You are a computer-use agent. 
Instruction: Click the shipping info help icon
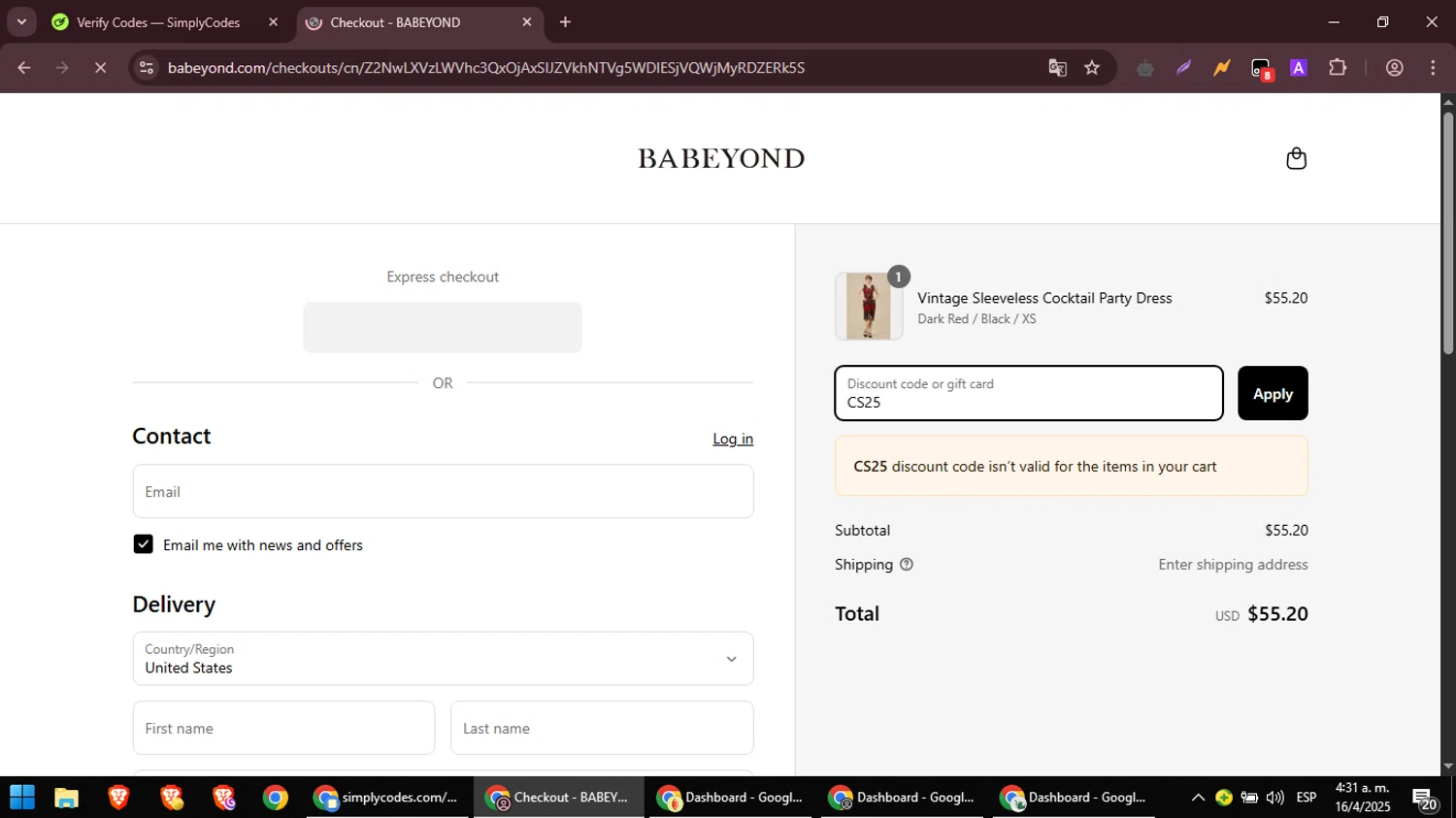pos(907,565)
